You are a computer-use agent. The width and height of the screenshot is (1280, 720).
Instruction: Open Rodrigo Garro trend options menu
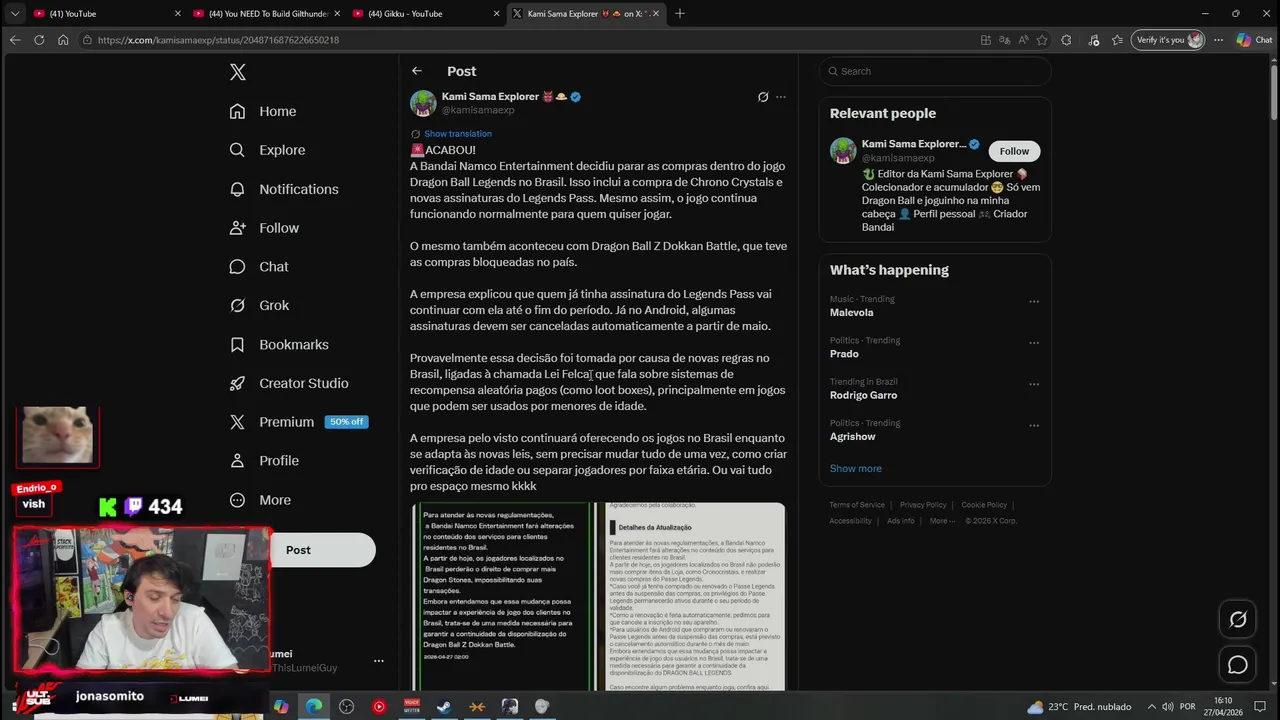tap(1034, 384)
